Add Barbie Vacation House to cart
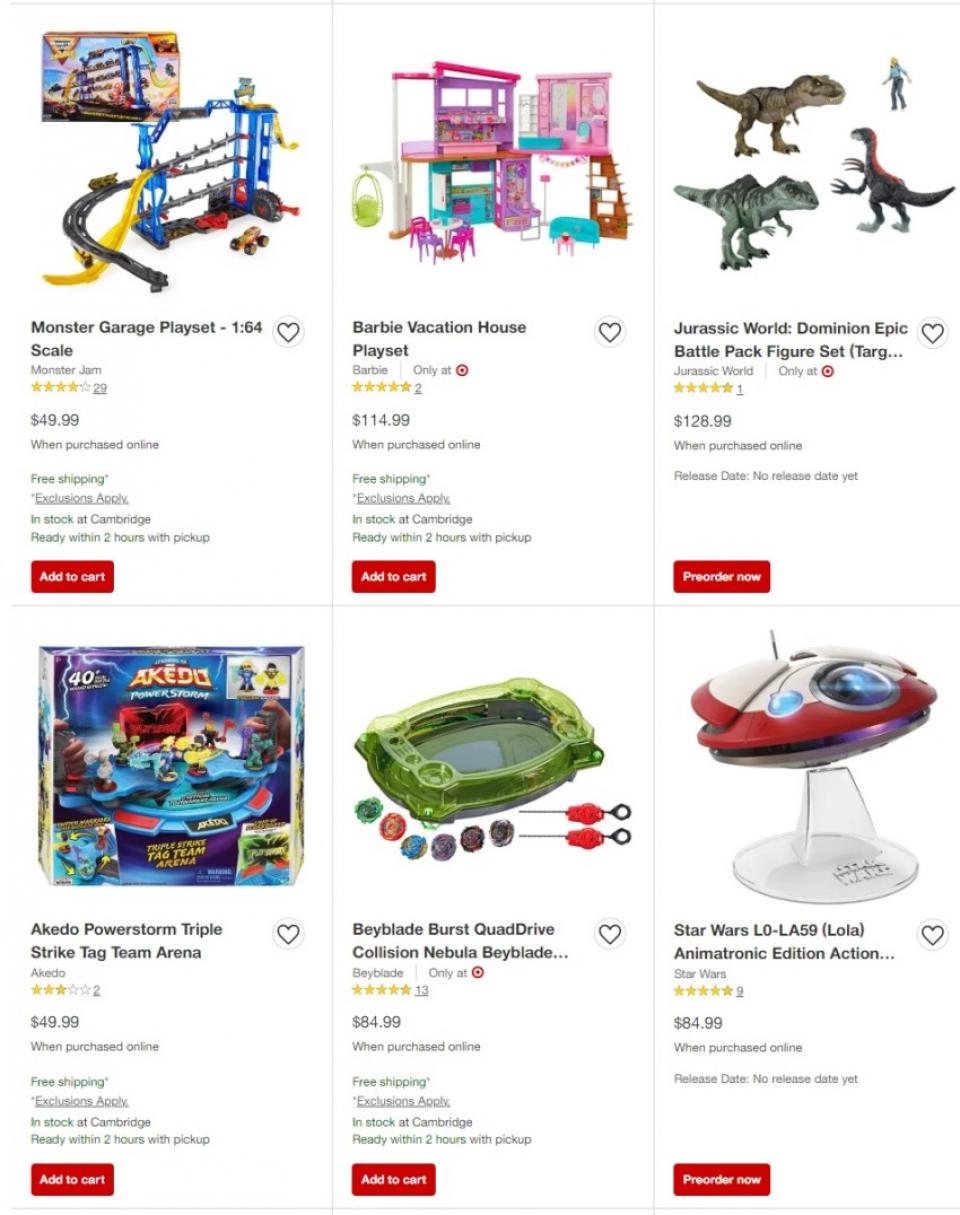 pos(394,576)
